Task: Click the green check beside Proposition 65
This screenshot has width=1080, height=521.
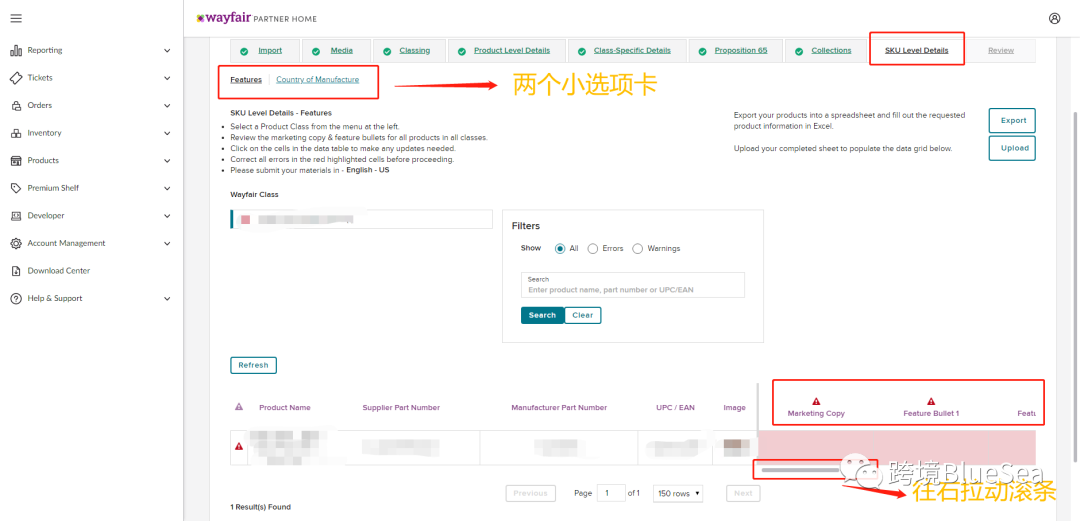Action: pyautogui.click(x=703, y=52)
